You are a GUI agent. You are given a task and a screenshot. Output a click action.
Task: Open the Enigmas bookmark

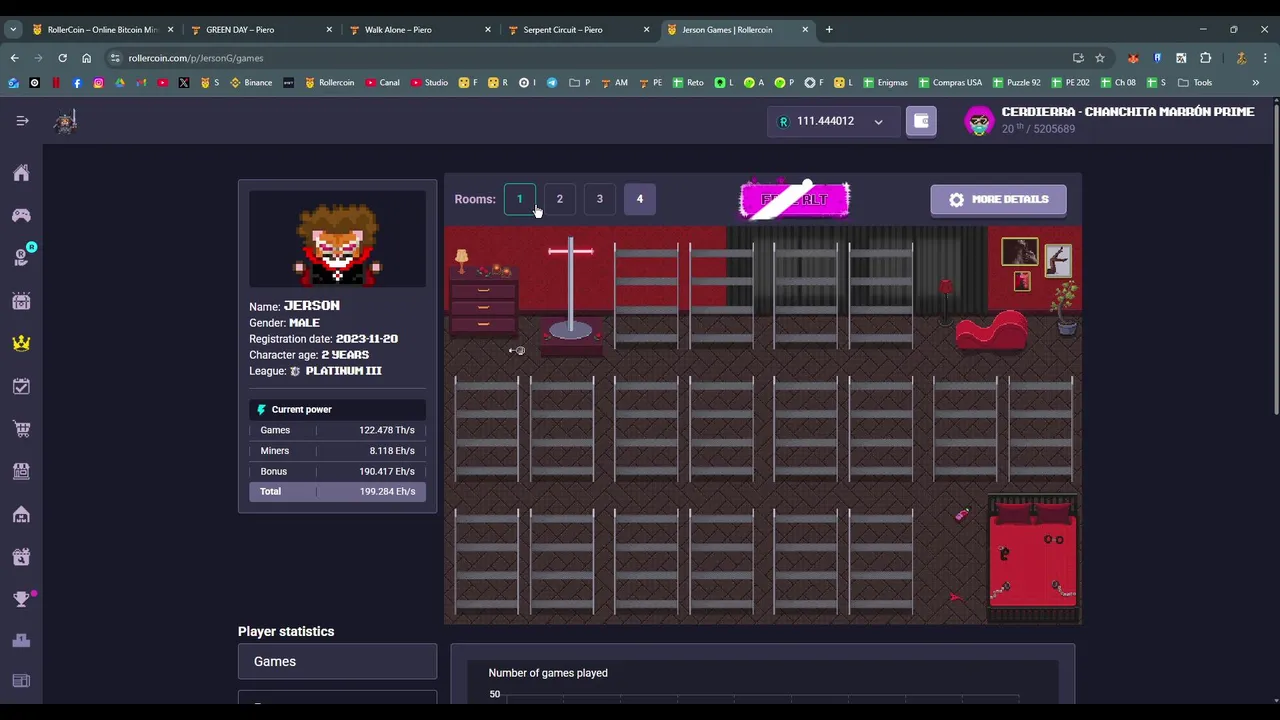click(x=886, y=83)
